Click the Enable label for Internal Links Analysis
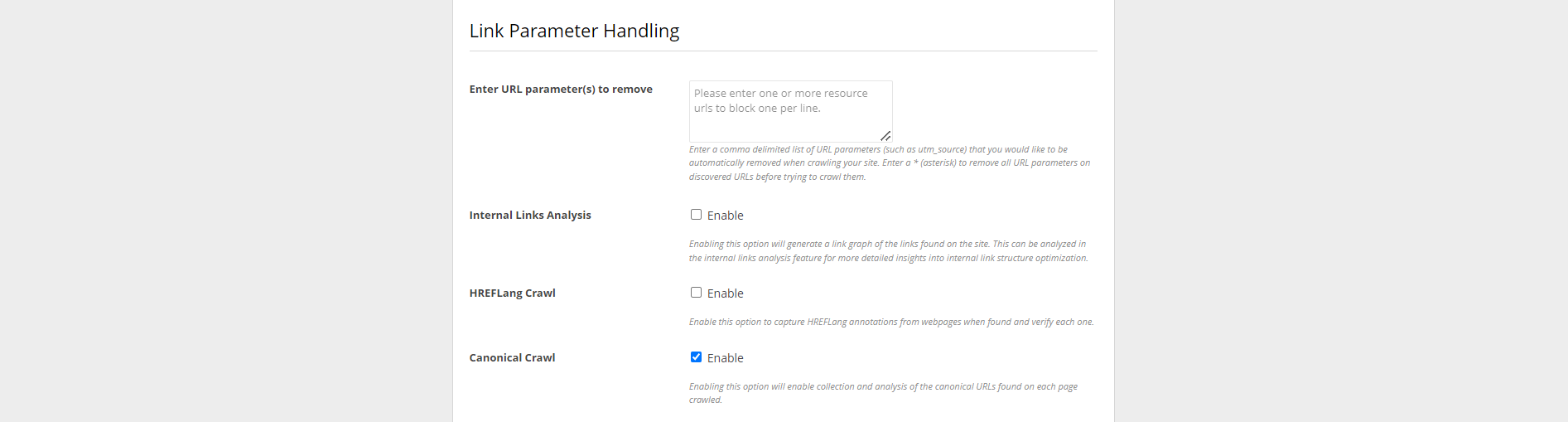Screen dimensions: 1568x422 pyautogui.click(x=725, y=216)
